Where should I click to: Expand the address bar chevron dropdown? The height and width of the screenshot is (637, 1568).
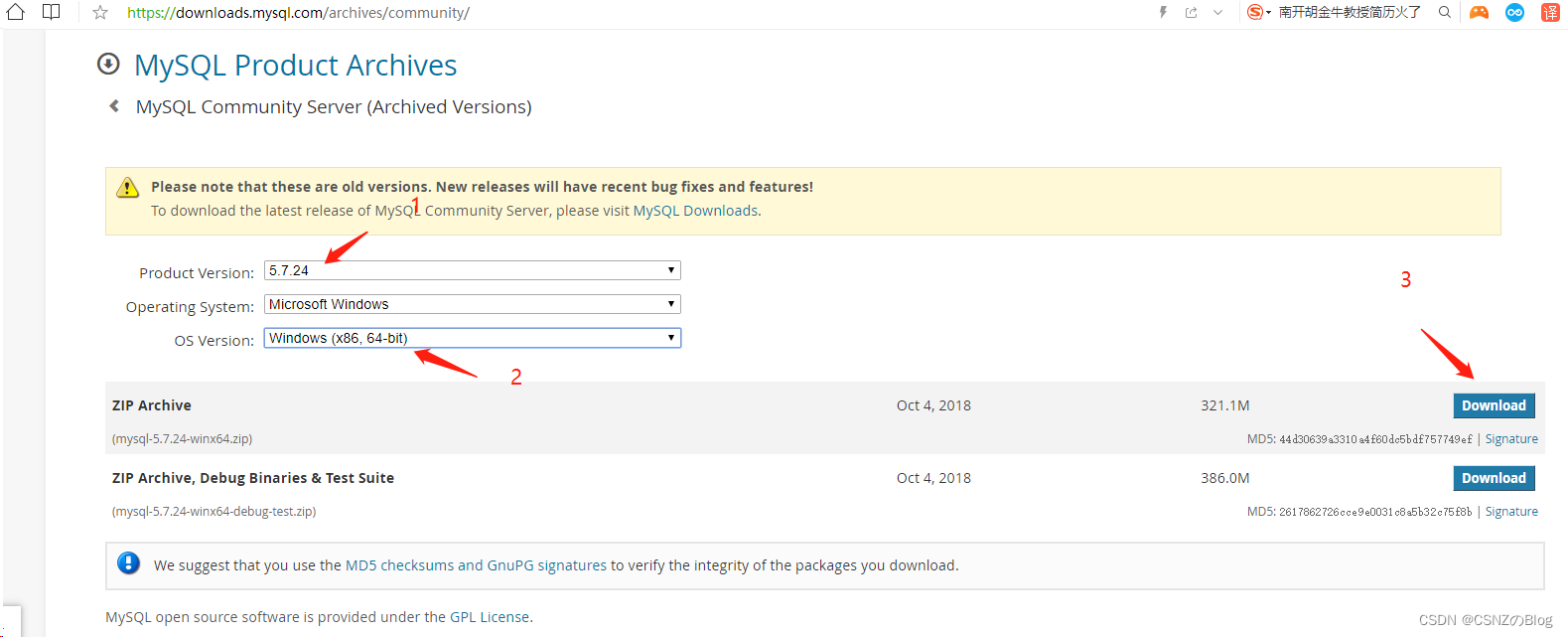point(1217,13)
